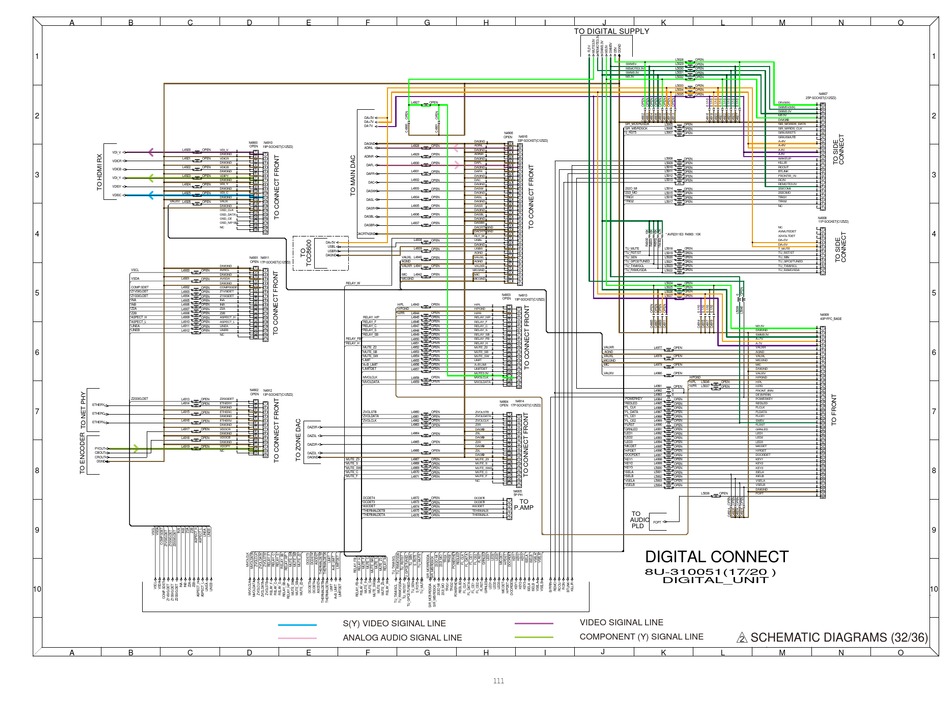This screenshot has height=702, width=950.
Task: Select the purple video signal legend line
Action: point(534,623)
